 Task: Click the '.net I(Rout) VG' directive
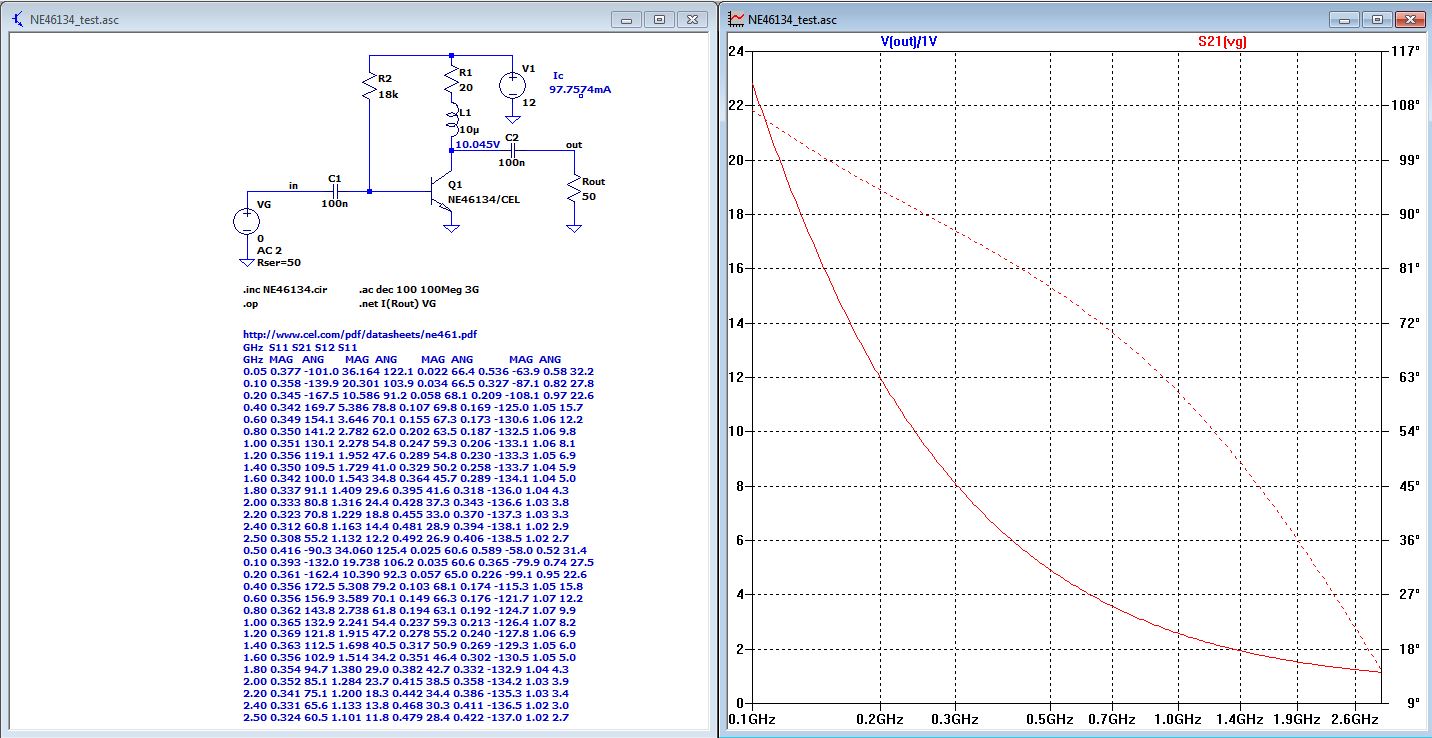pyautogui.click(x=398, y=302)
